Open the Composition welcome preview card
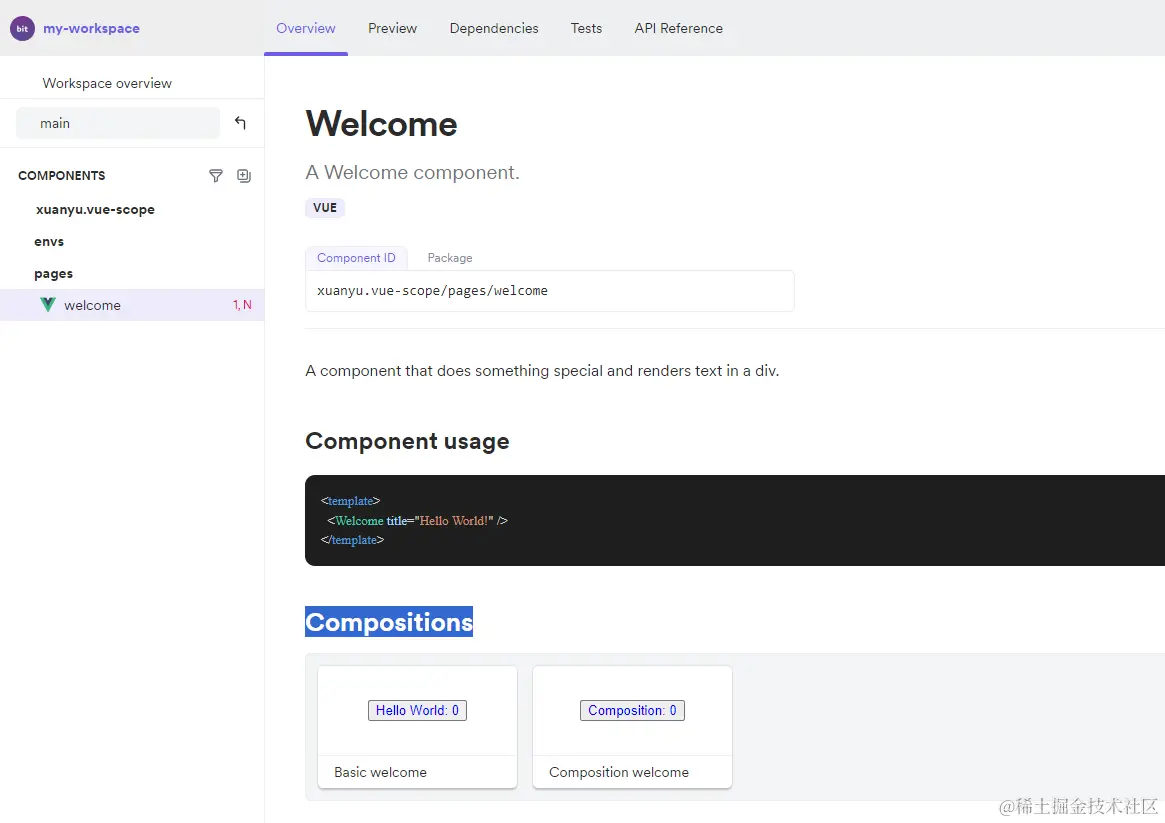 632,727
